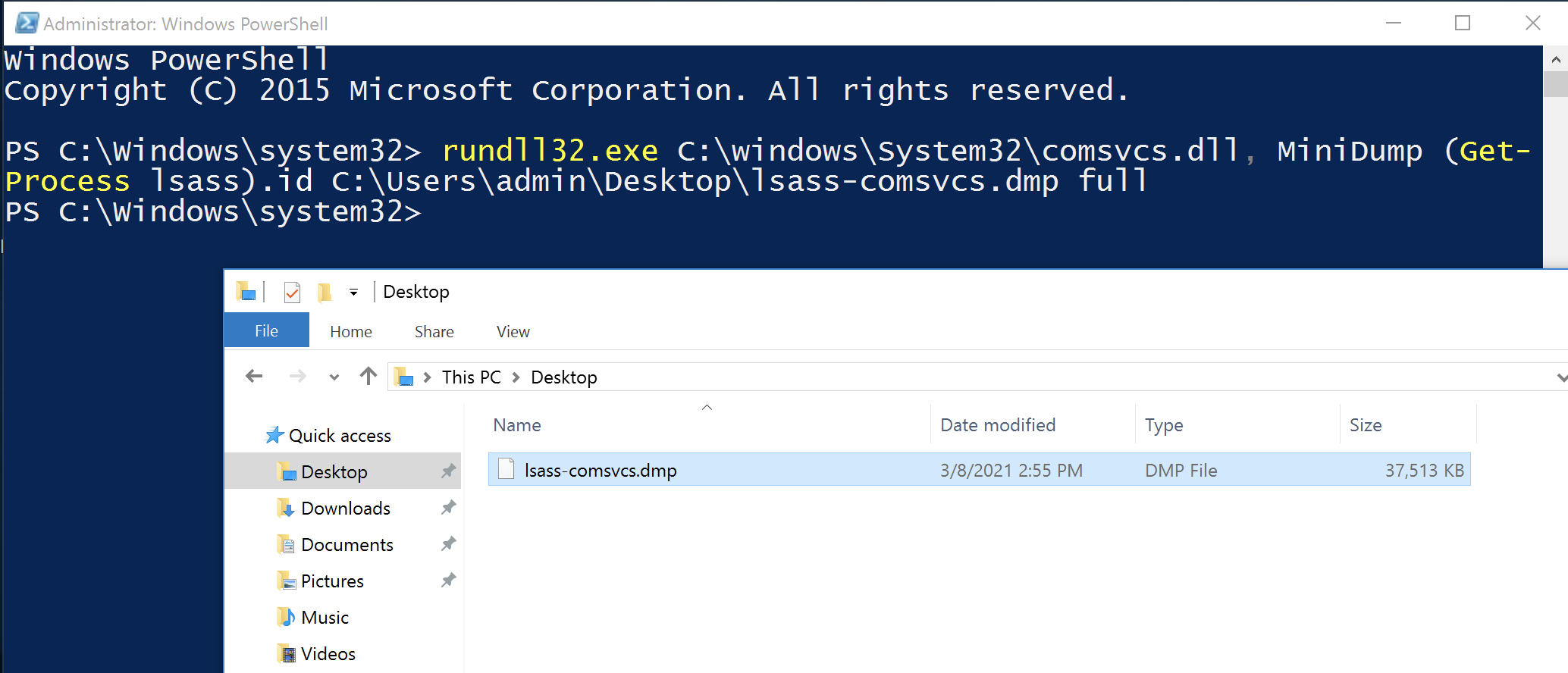
Task: Open the File menu tab
Action: click(266, 331)
